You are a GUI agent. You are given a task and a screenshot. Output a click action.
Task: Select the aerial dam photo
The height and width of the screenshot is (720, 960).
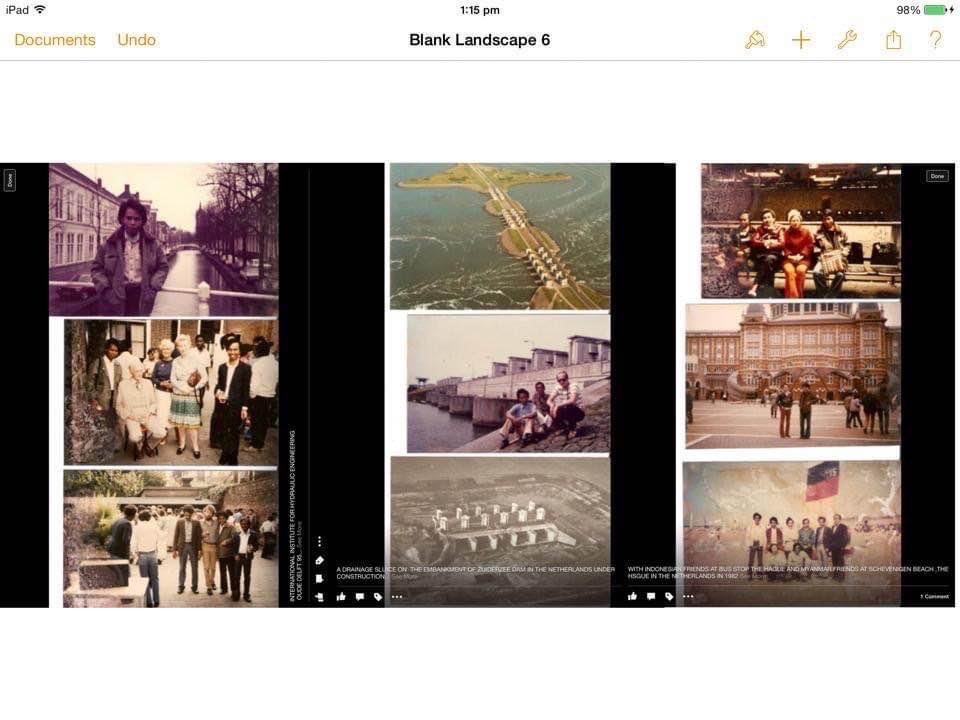(499, 236)
